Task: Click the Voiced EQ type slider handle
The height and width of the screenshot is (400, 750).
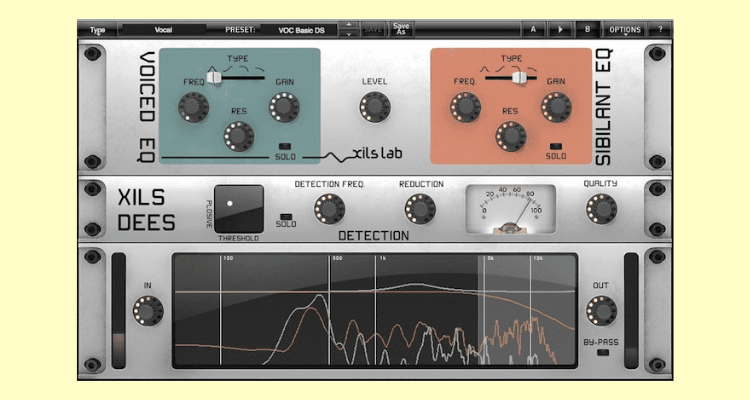Action: (x=214, y=77)
